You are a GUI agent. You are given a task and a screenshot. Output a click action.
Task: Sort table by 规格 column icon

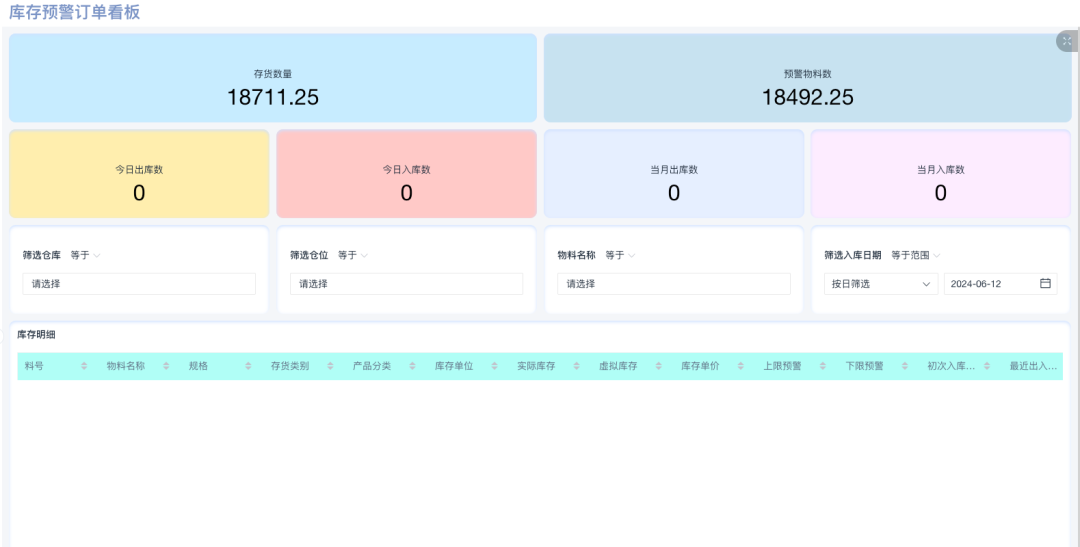(x=248, y=367)
